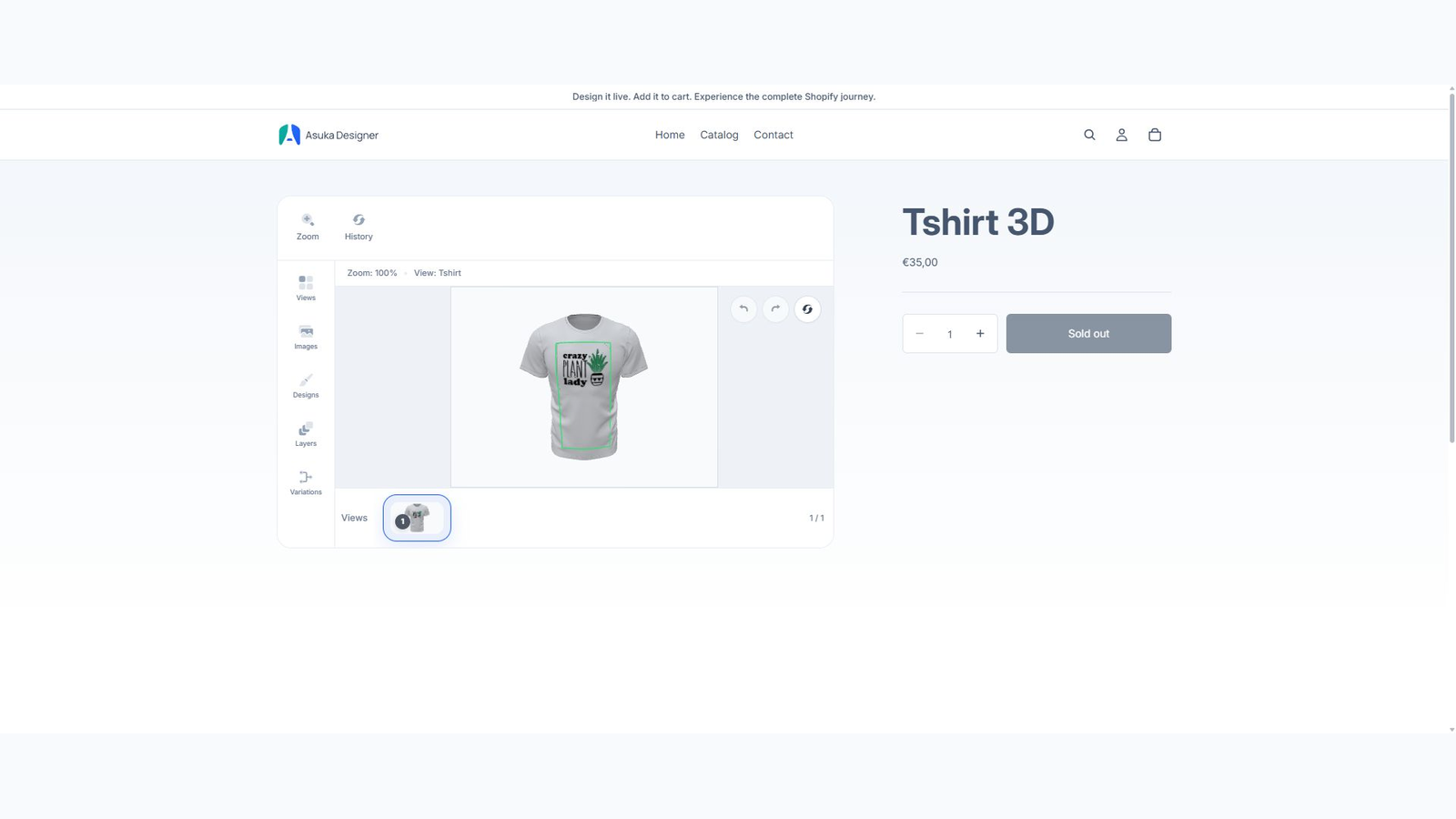Open the Variations sidebar panel

(306, 482)
